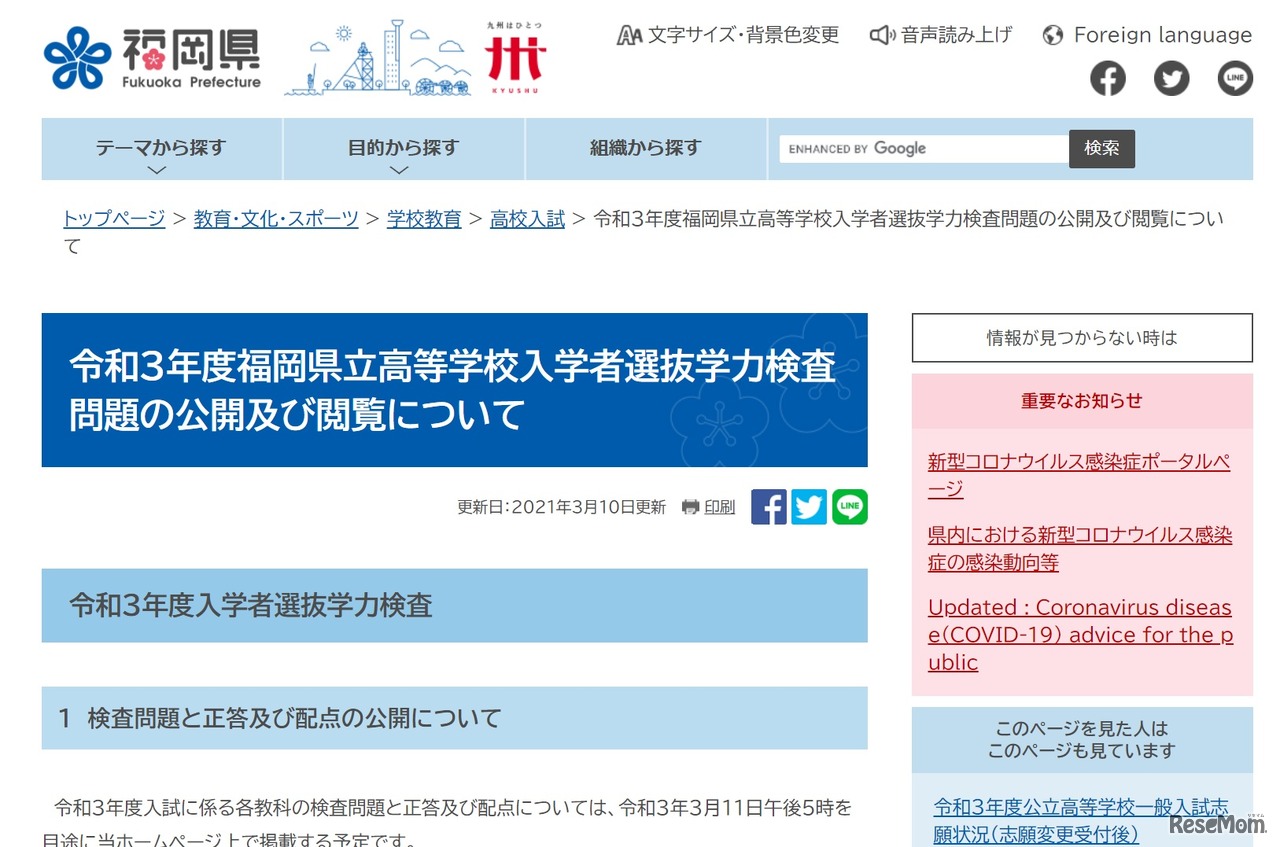Switch to the 高校入試 breadcrumb section

(527, 219)
